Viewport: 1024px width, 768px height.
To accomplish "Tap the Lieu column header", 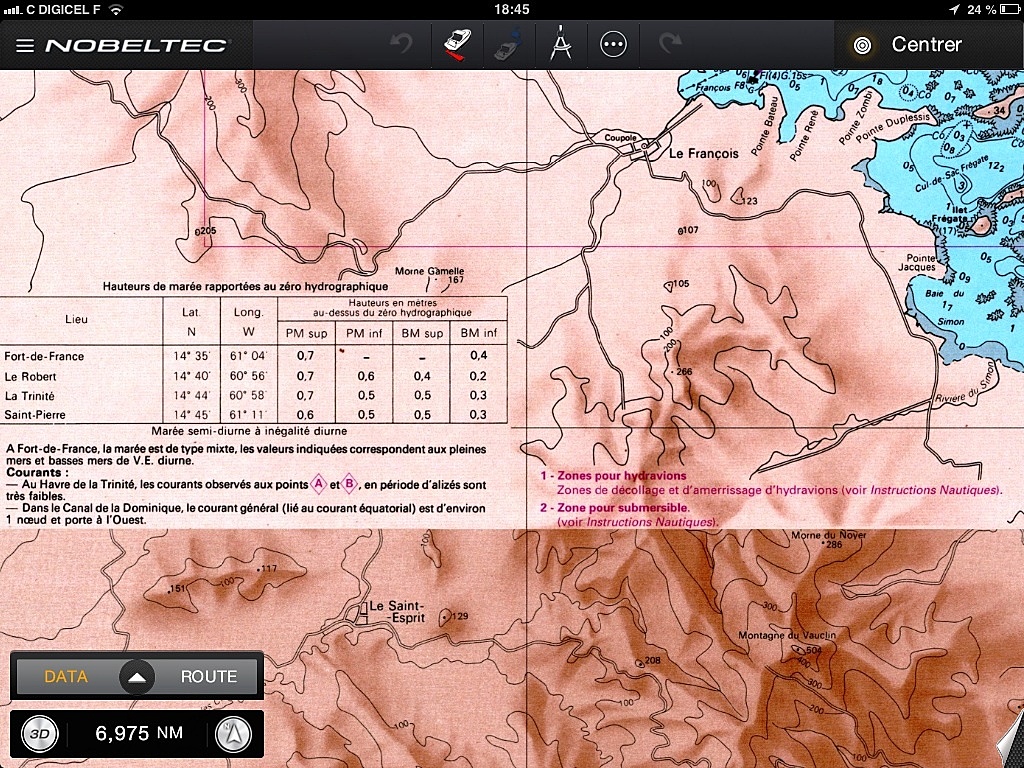I will pos(76,319).
